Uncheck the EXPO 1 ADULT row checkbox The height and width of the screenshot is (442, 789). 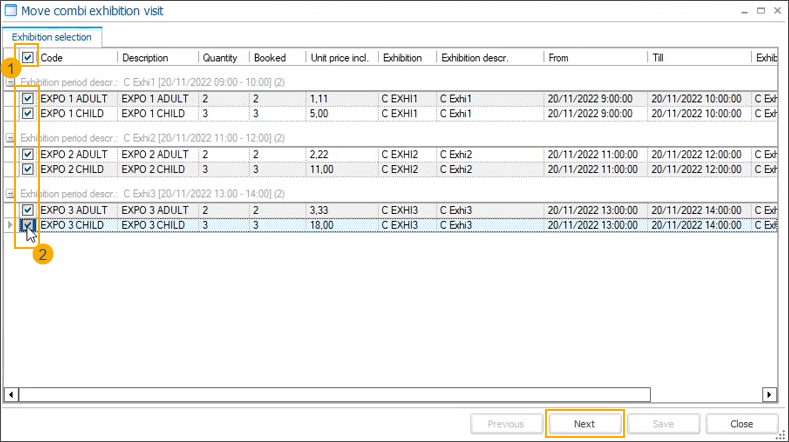point(28,99)
